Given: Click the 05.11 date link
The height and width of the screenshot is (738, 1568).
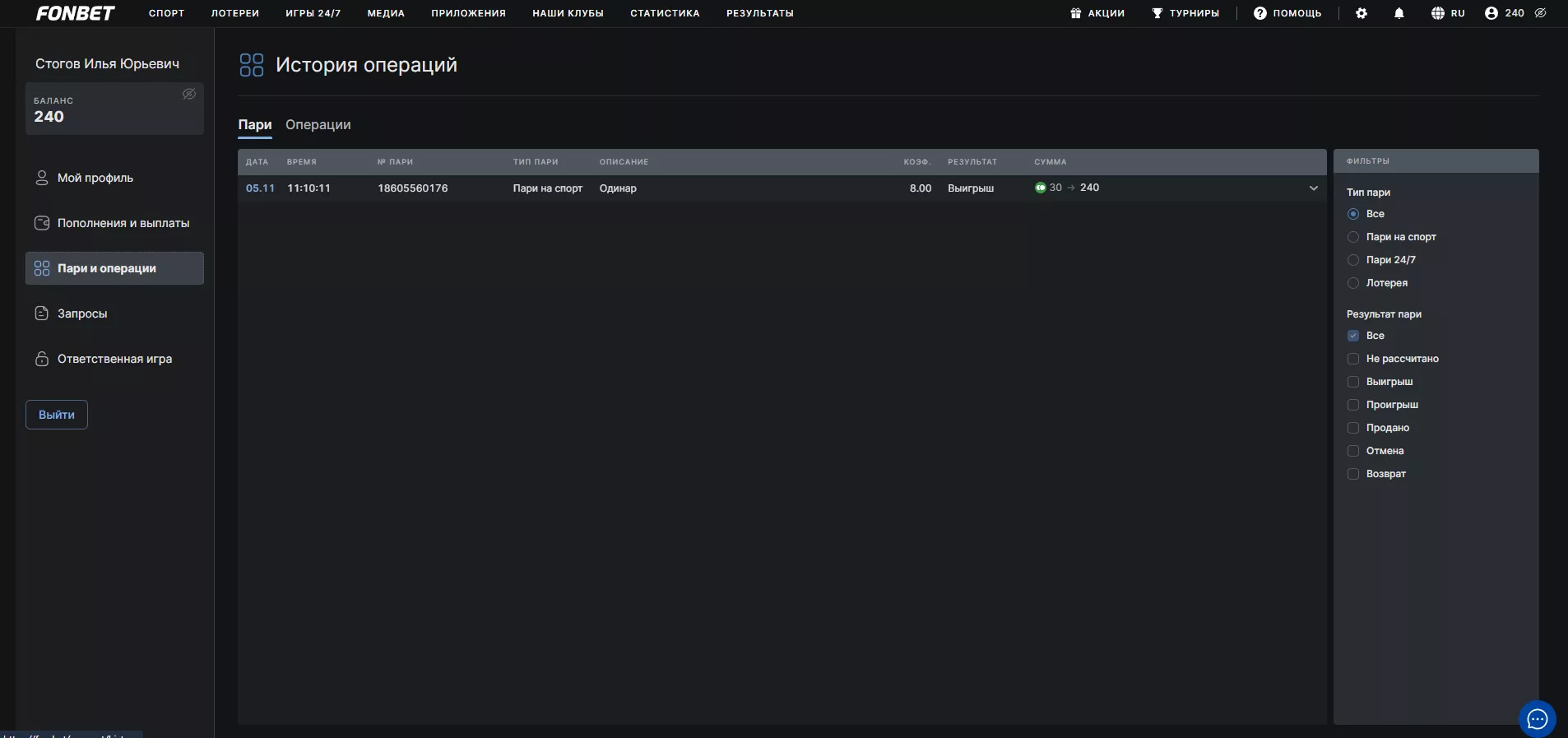Looking at the screenshot, I should click(x=260, y=188).
